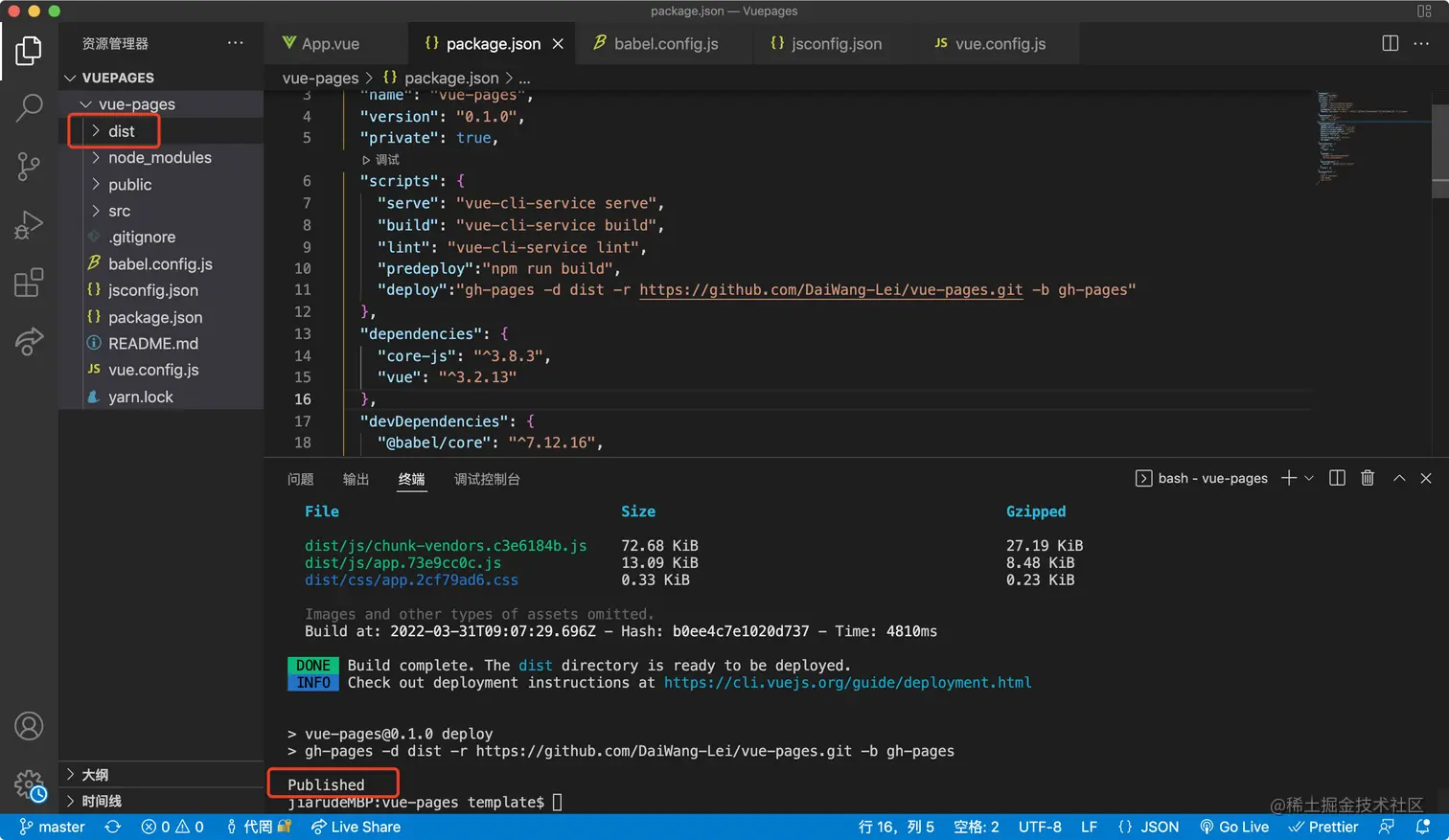
Task: Open babel.config.js in explorer
Action: point(160,264)
